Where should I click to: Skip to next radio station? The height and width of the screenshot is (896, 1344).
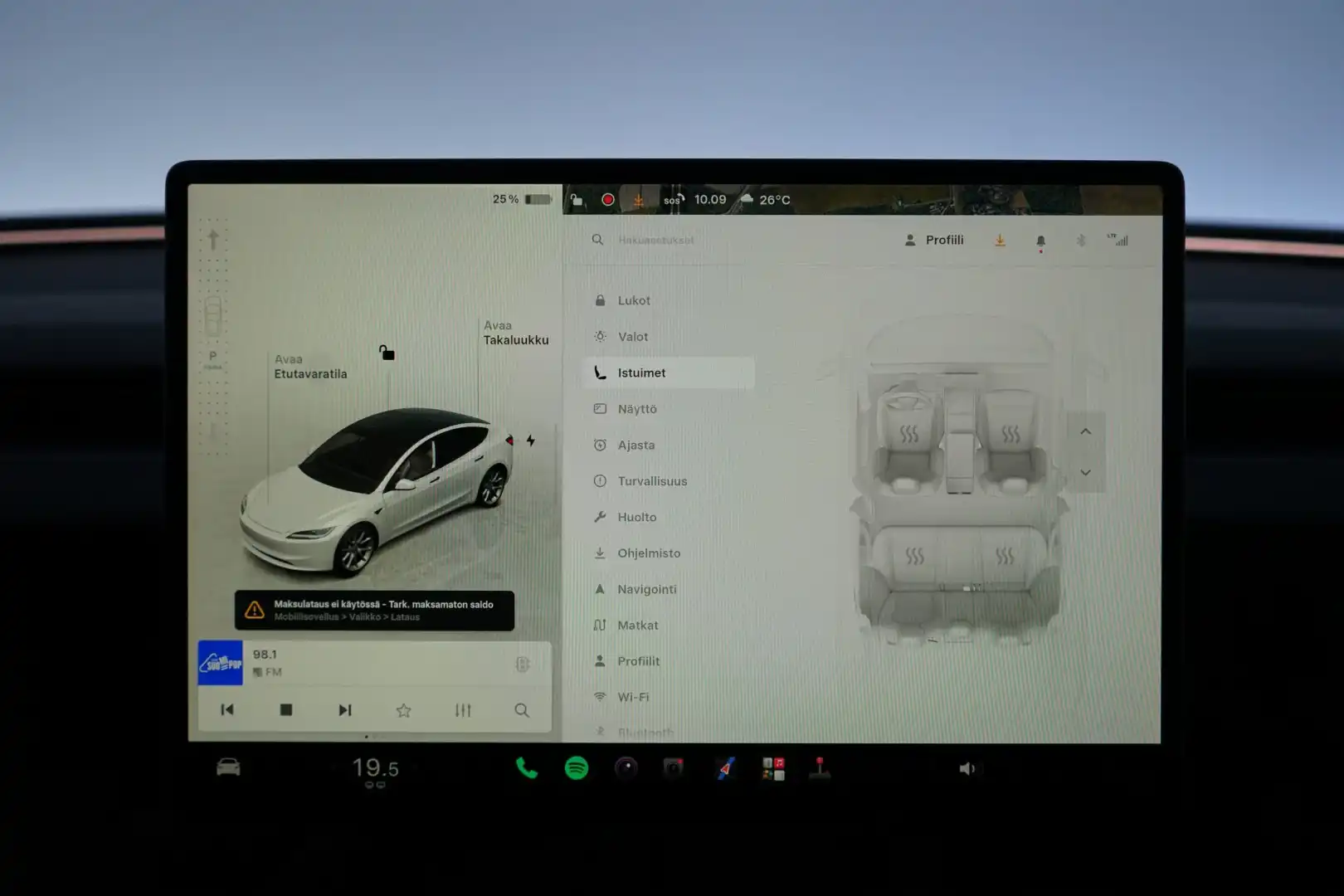coord(345,710)
